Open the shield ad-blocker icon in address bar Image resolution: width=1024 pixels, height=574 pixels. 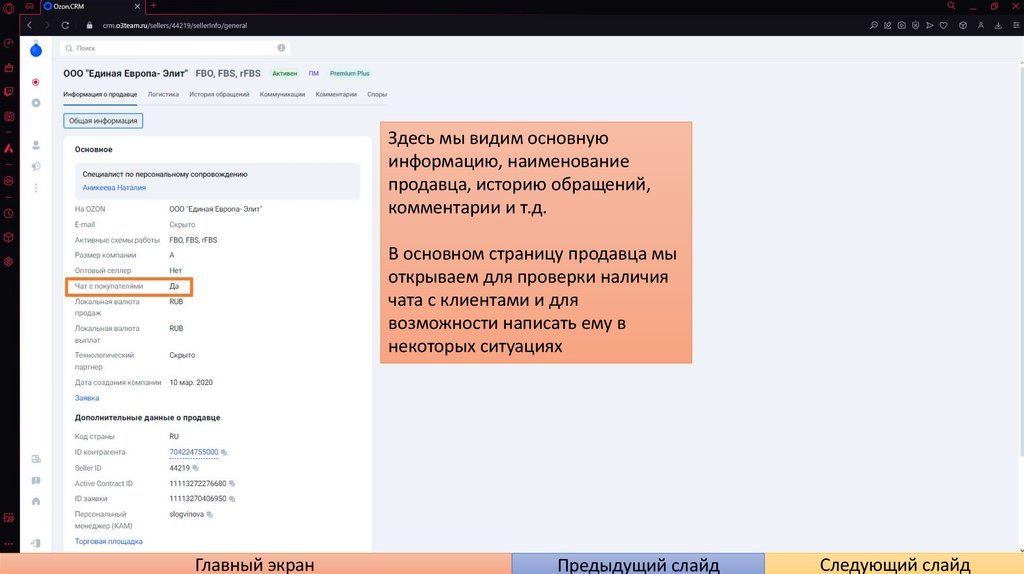pyautogui.click(x=916, y=25)
